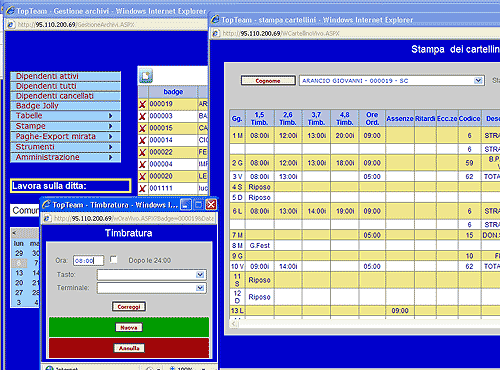The height and width of the screenshot is (370, 500).
Task: Click the Annulla button on red bar
Action: [x=129, y=348]
